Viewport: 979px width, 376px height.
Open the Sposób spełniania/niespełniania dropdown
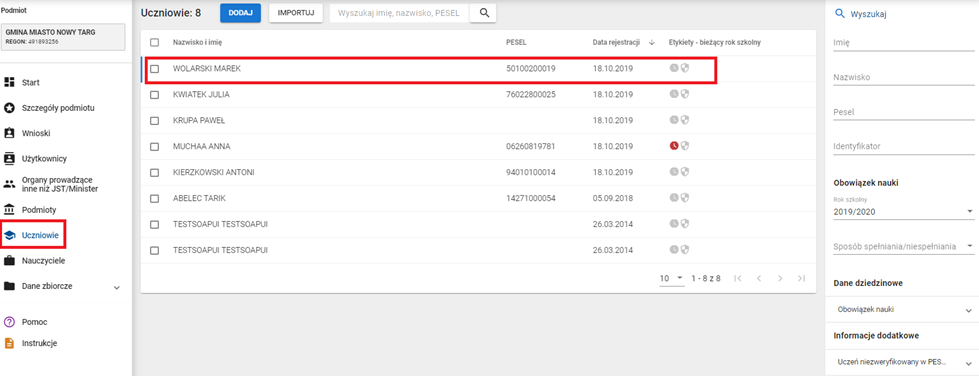pos(903,247)
